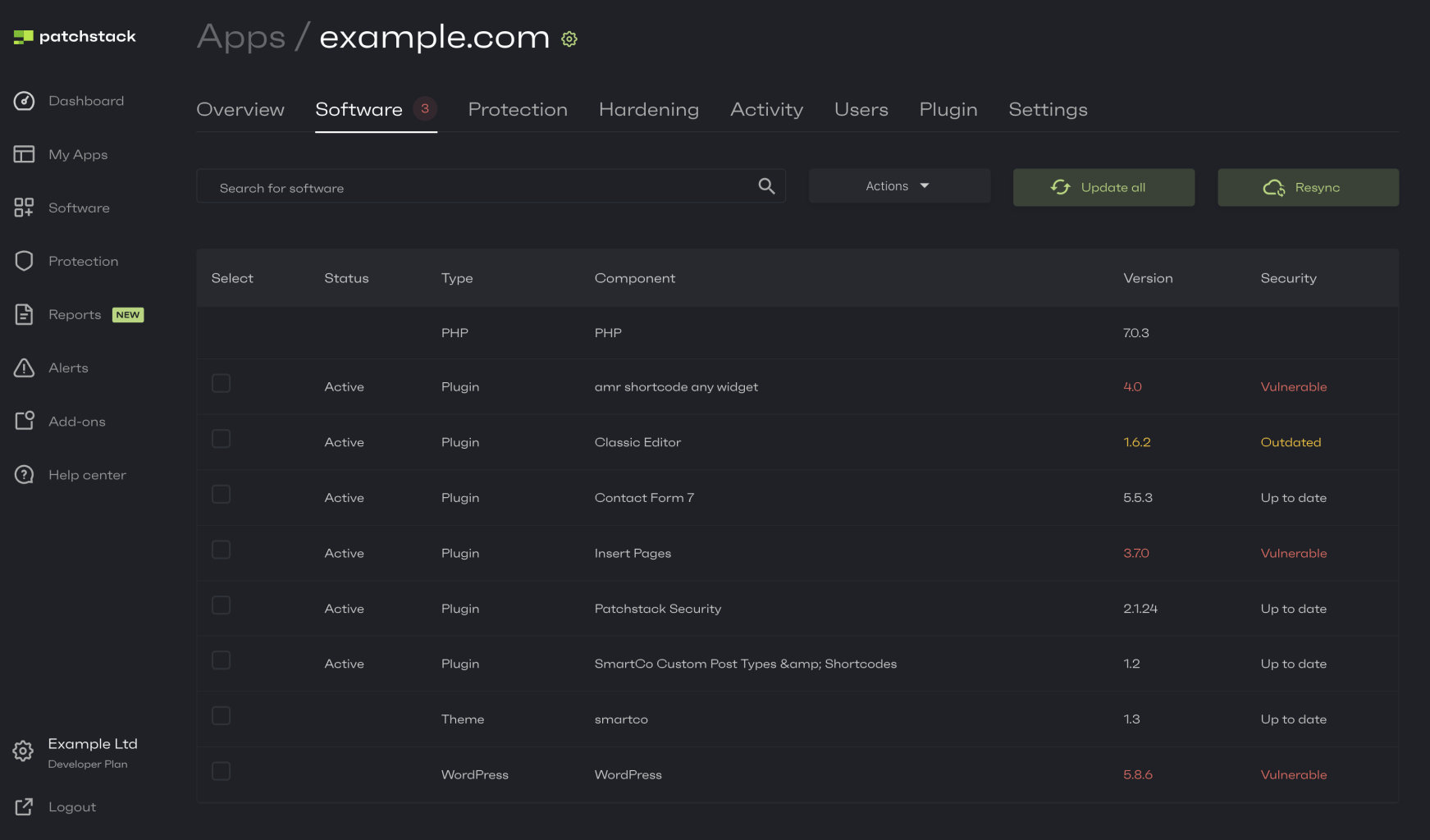This screenshot has height=840, width=1430.
Task: Click the red 3 badge on Software tab
Action: 425,108
